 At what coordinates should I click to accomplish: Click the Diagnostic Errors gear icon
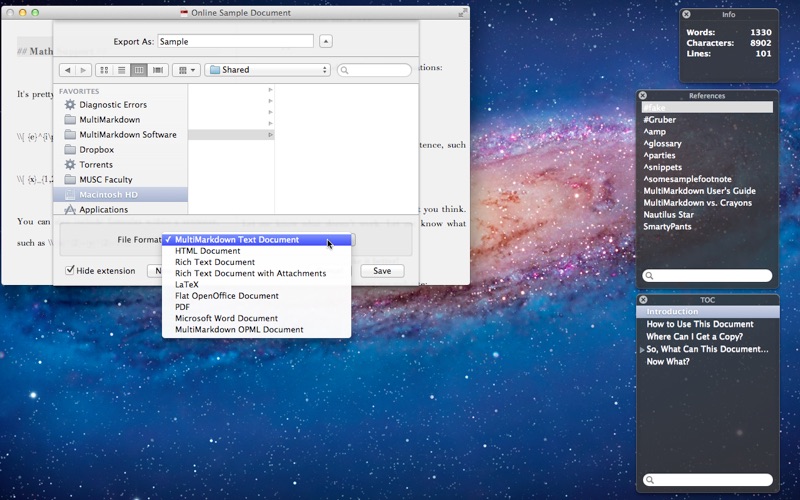(x=70, y=105)
